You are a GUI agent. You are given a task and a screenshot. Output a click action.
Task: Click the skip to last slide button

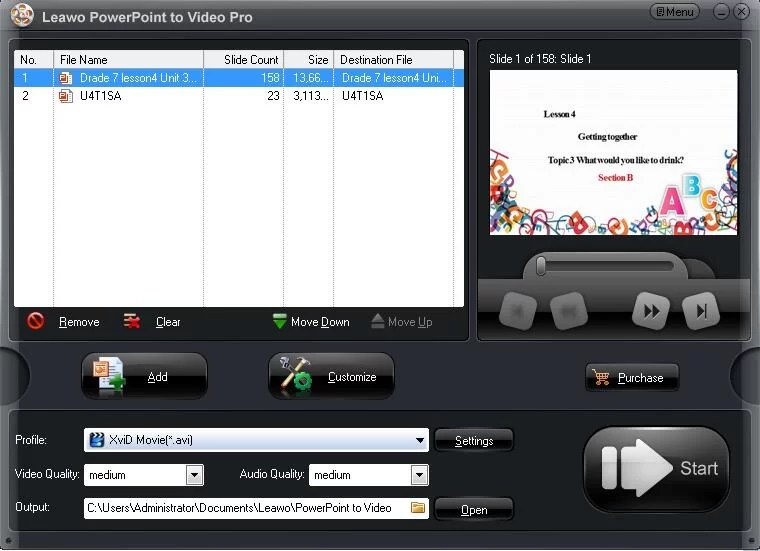coord(701,311)
